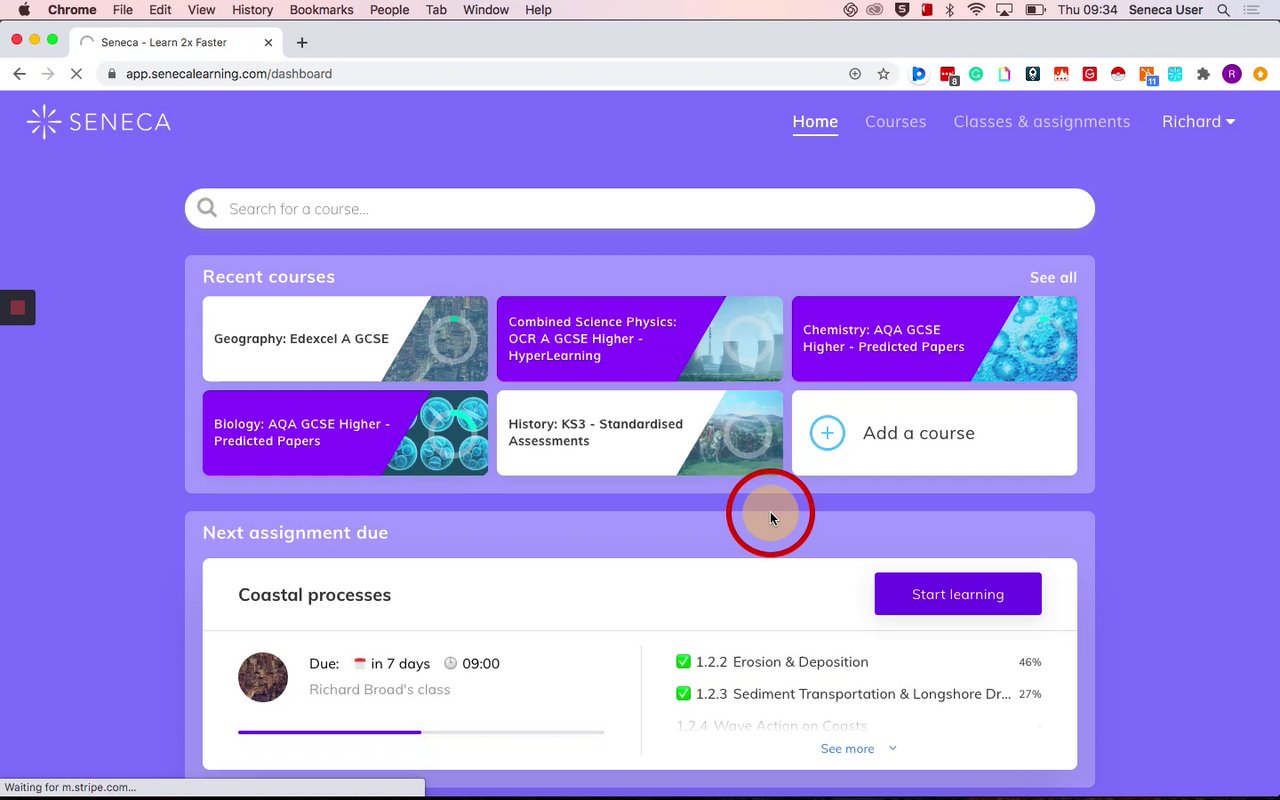Open the Wi-Fi menu bar icon
The image size is (1280, 800).
click(x=976, y=10)
